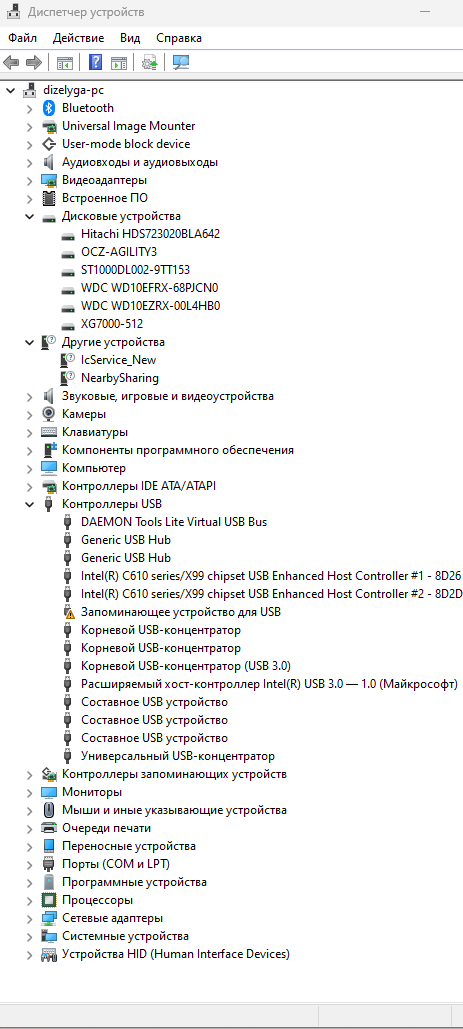Viewport: 463px width, 1029px height.
Task: Collapse the Другие устройства category
Action: pyautogui.click(x=30, y=342)
